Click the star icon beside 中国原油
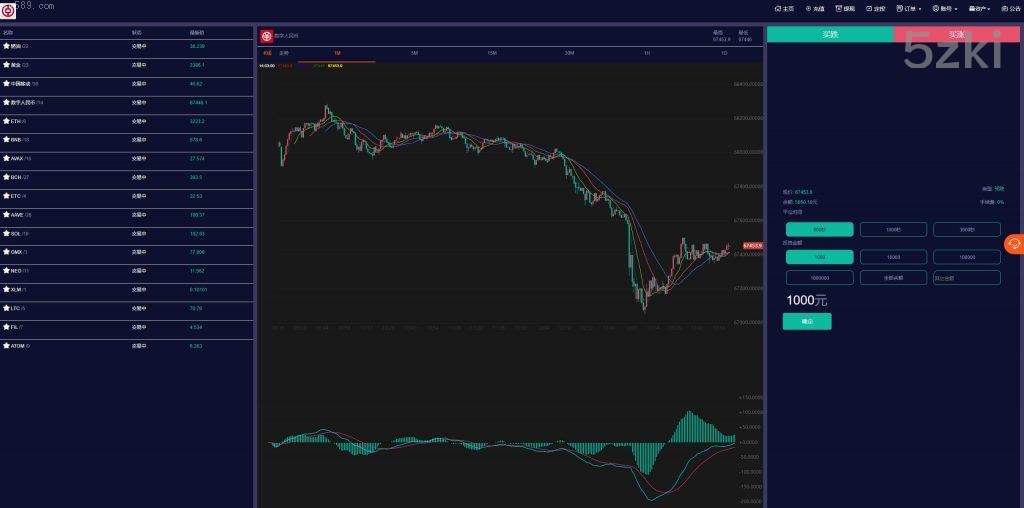1024x508 pixels. [6, 84]
